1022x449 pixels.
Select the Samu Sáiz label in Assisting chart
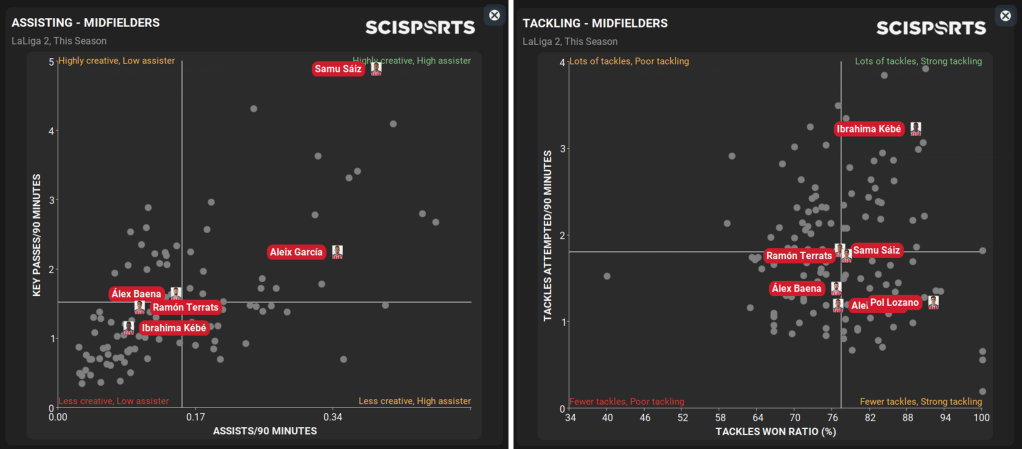[x=338, y=69]
